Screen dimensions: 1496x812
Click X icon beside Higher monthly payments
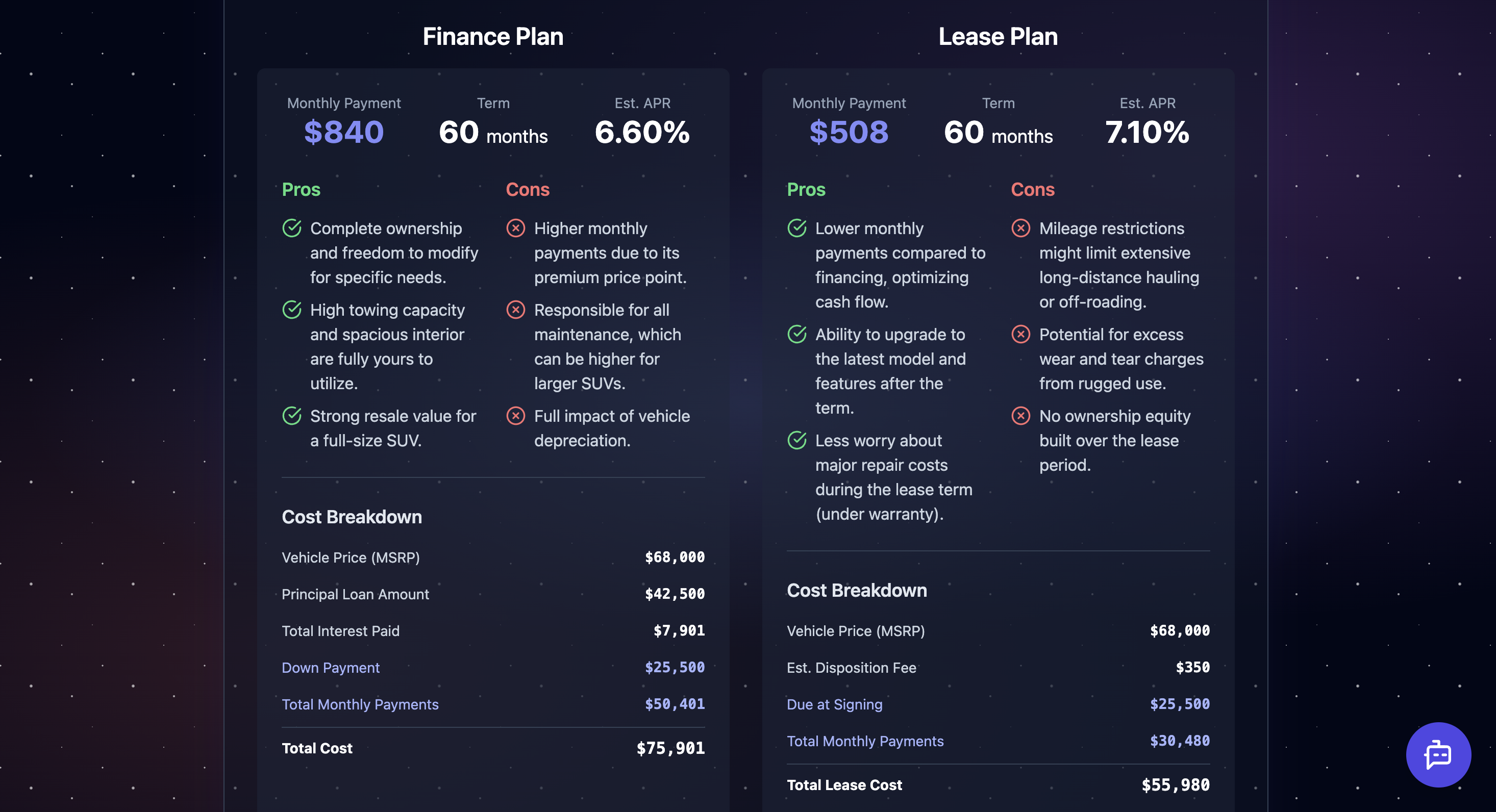pyautogui.click(x=515, y=228)
